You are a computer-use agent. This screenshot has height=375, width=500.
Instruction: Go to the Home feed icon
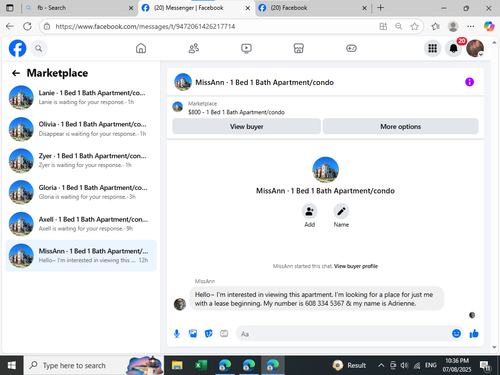pyautogui.click(x=141, y=48)
